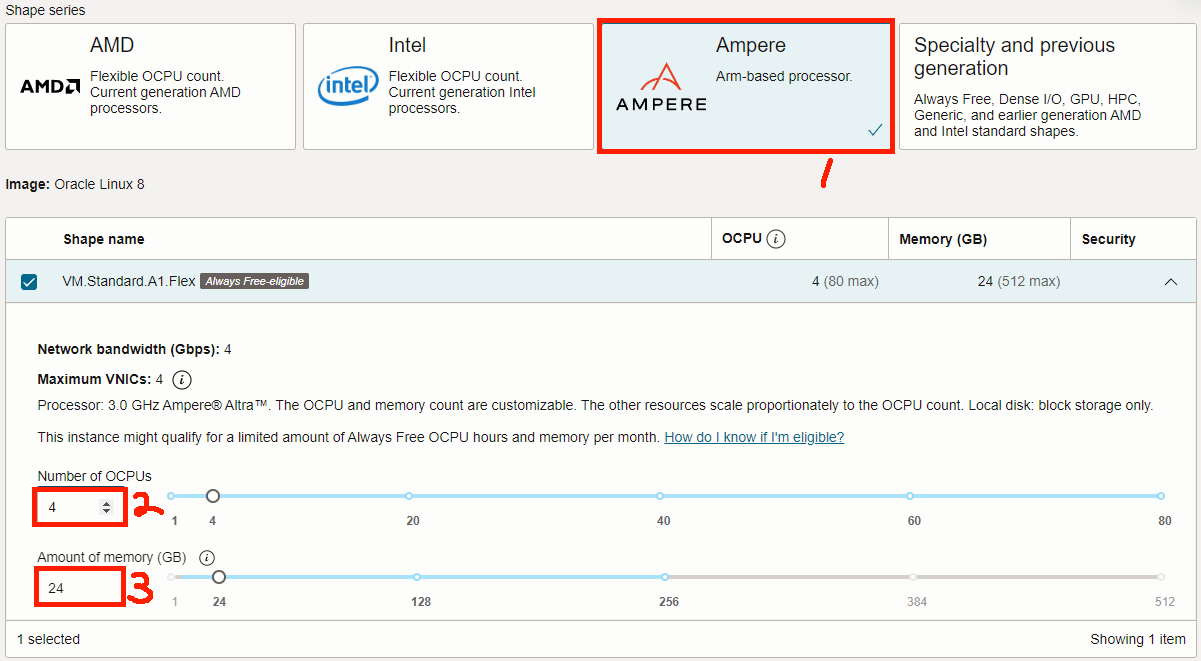Open the Amount of memory info icon
This screenshot has height=661, width=1201.
pos(207,558)
